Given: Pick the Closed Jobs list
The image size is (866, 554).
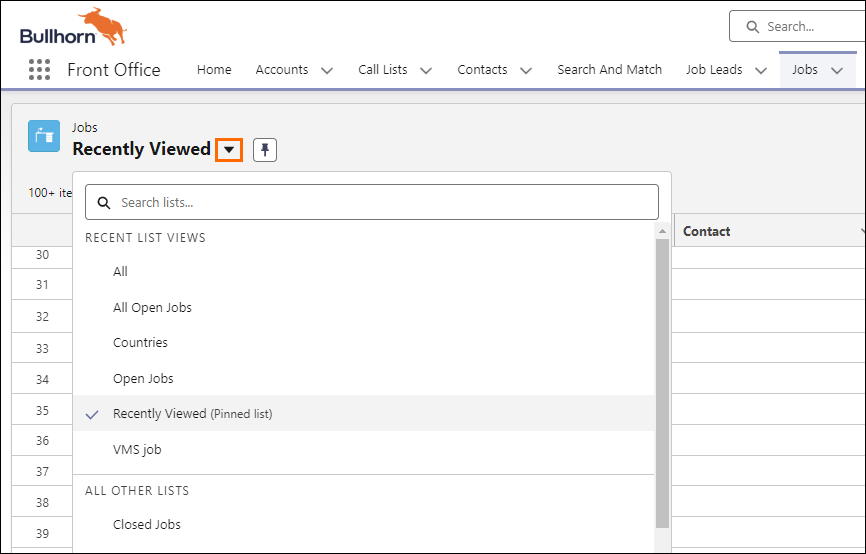Looking at the screenshot, I should click(x=147, y=524).
